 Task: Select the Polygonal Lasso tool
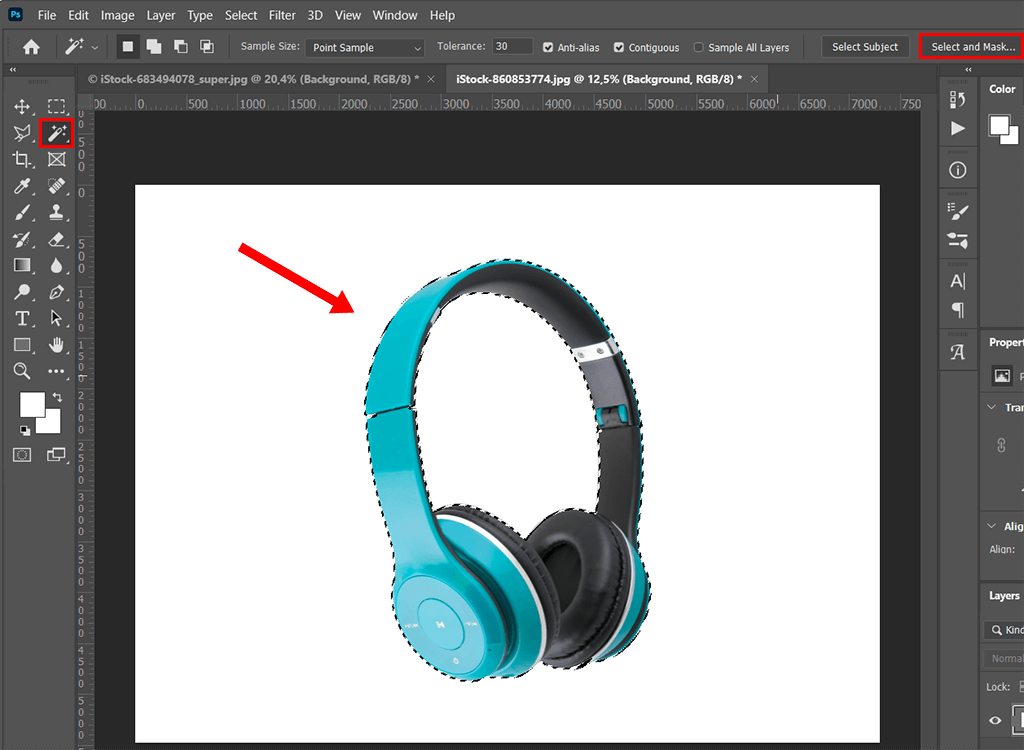point(22,133)
